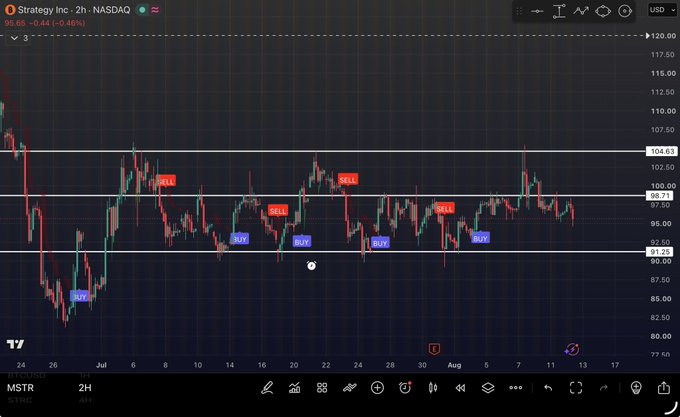Click the SELL signal label near July 18
Viewport: 680px width, 417px height.
pos(278,211)
